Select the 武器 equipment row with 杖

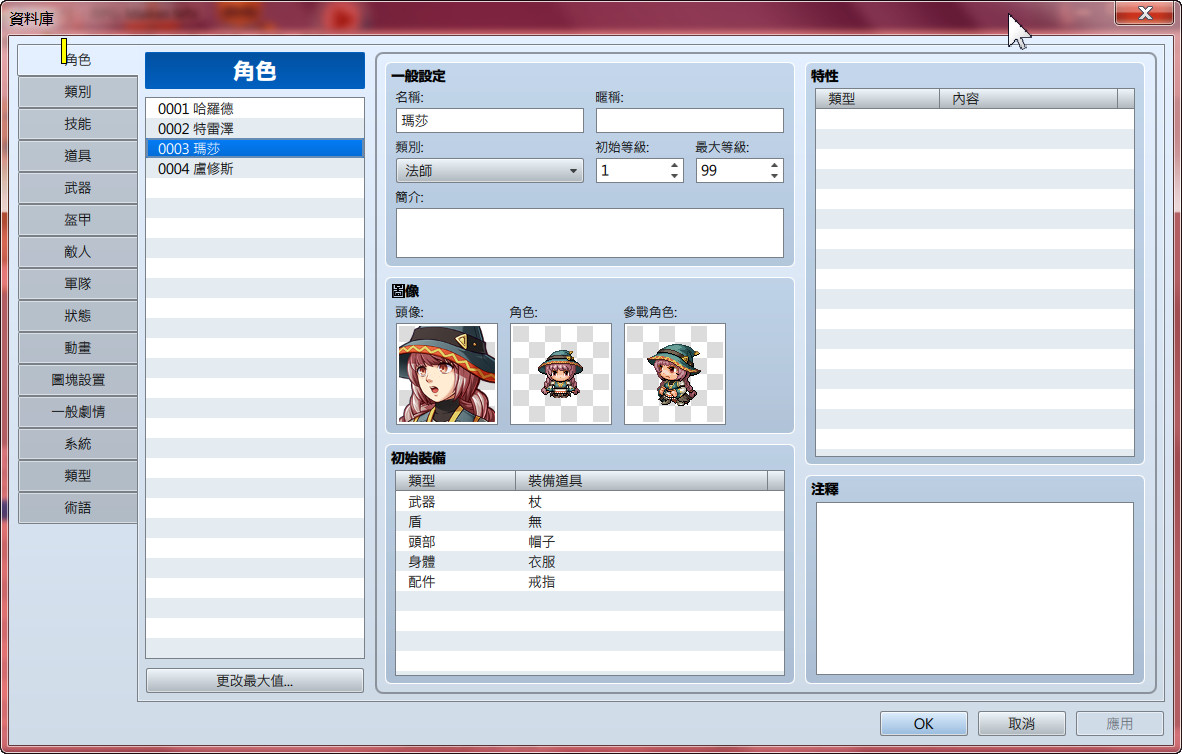589,501
